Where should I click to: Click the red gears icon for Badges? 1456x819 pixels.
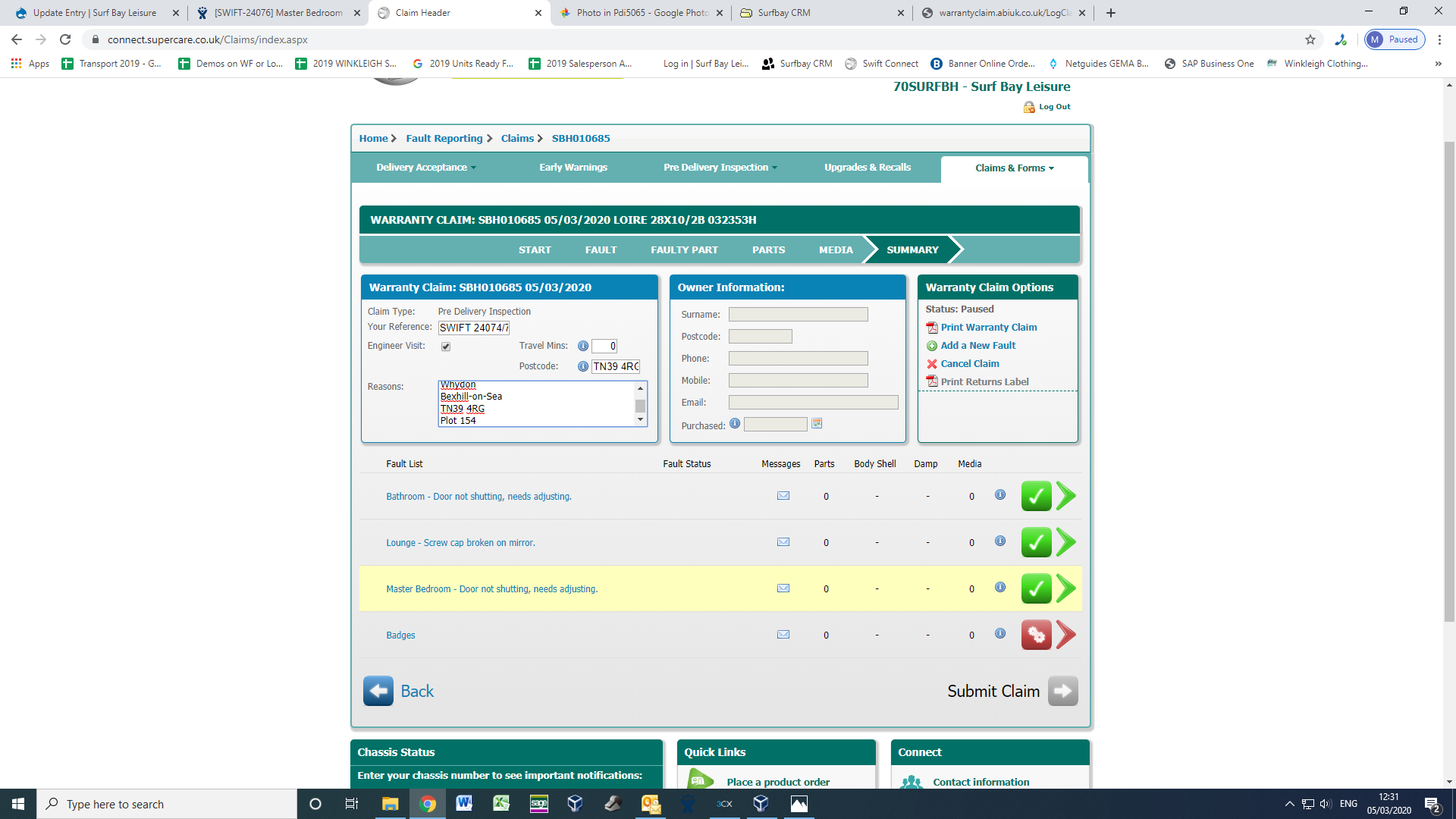1036,635
